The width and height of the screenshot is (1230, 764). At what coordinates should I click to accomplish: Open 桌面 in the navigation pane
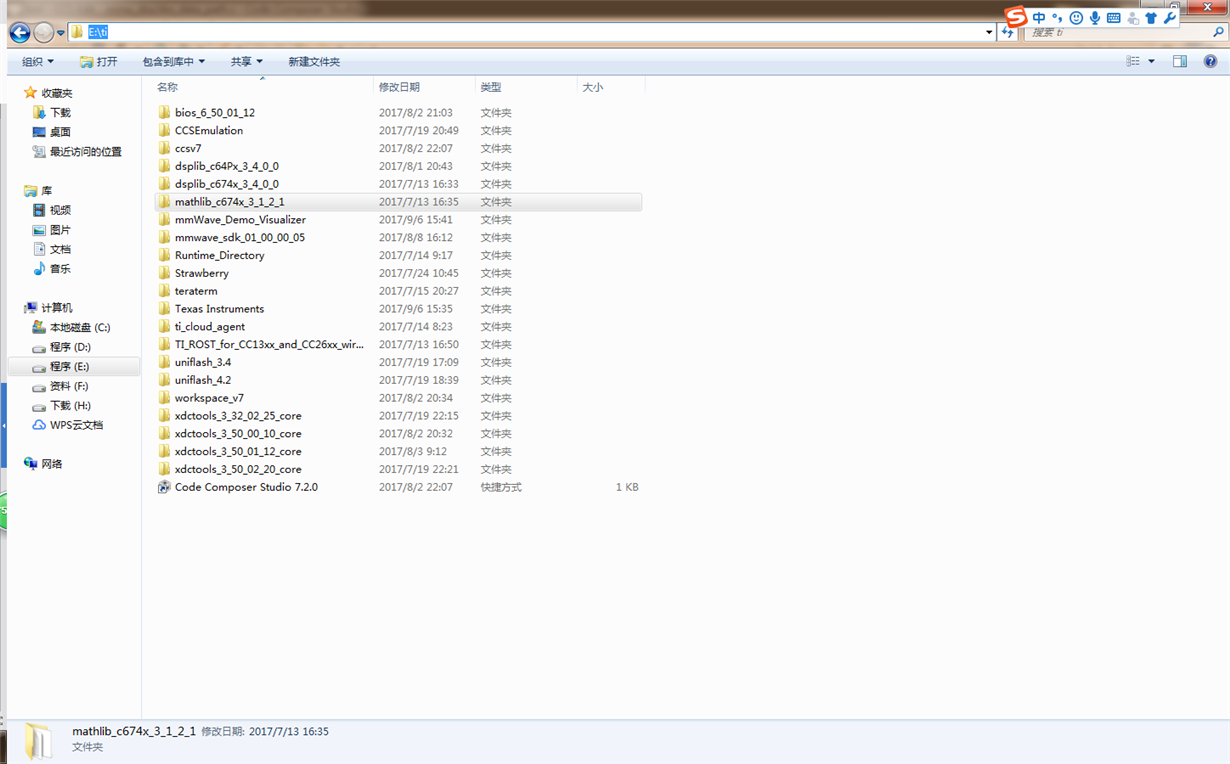click(x=61, y=132)
